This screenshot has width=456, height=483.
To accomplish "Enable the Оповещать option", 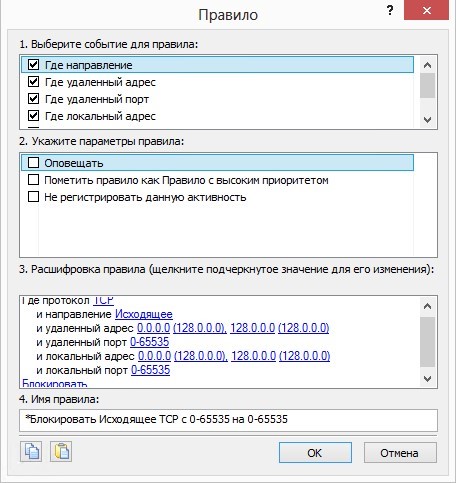I will click(x=33, y=163).
